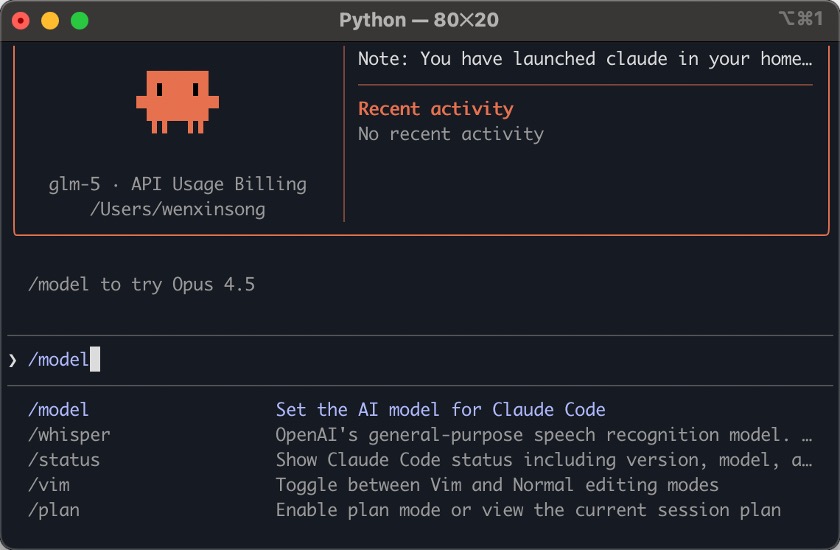Select the /vim command suggestion
Image resolution: width=840 pixels, height=550 pixels.
pos(49,485)
